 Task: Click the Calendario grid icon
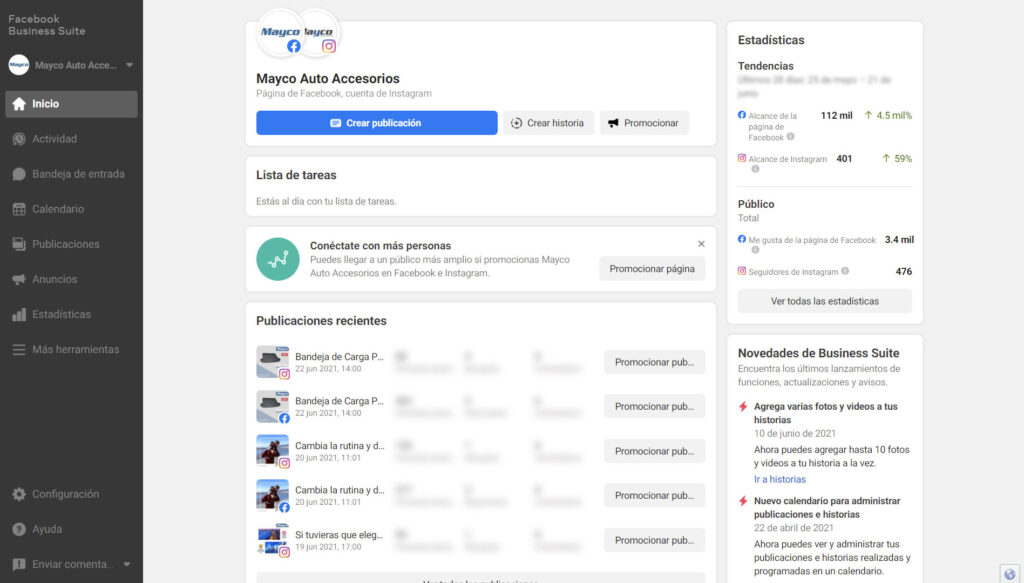[18, 209]
